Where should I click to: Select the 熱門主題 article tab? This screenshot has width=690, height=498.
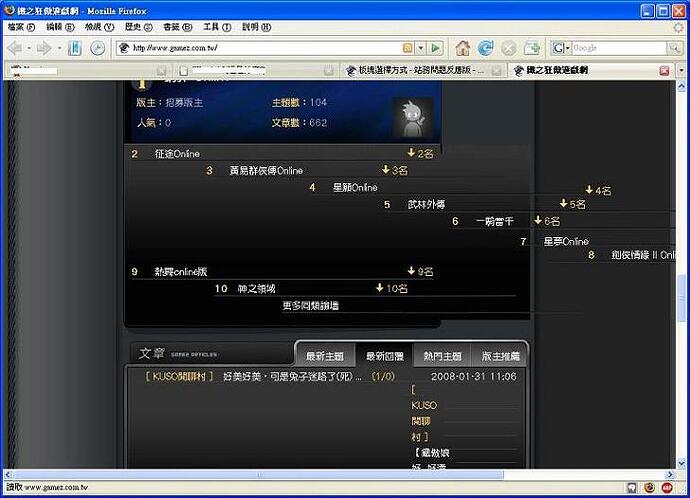click(x=442, y=355)
